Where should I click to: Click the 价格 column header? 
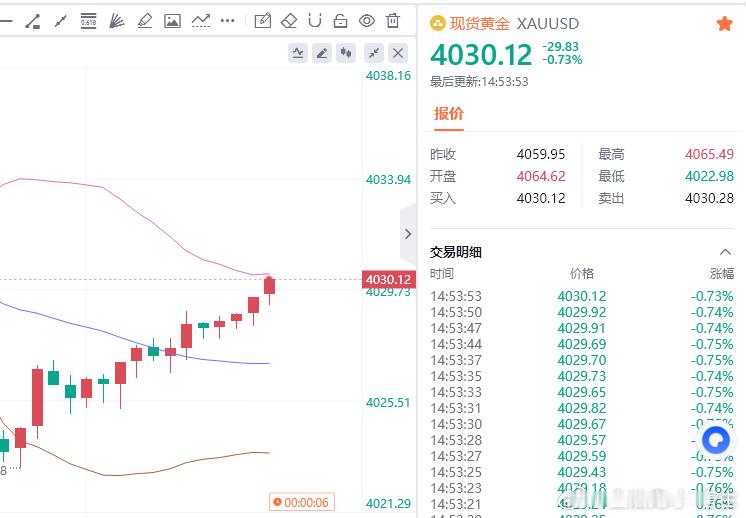click(581, 274)
